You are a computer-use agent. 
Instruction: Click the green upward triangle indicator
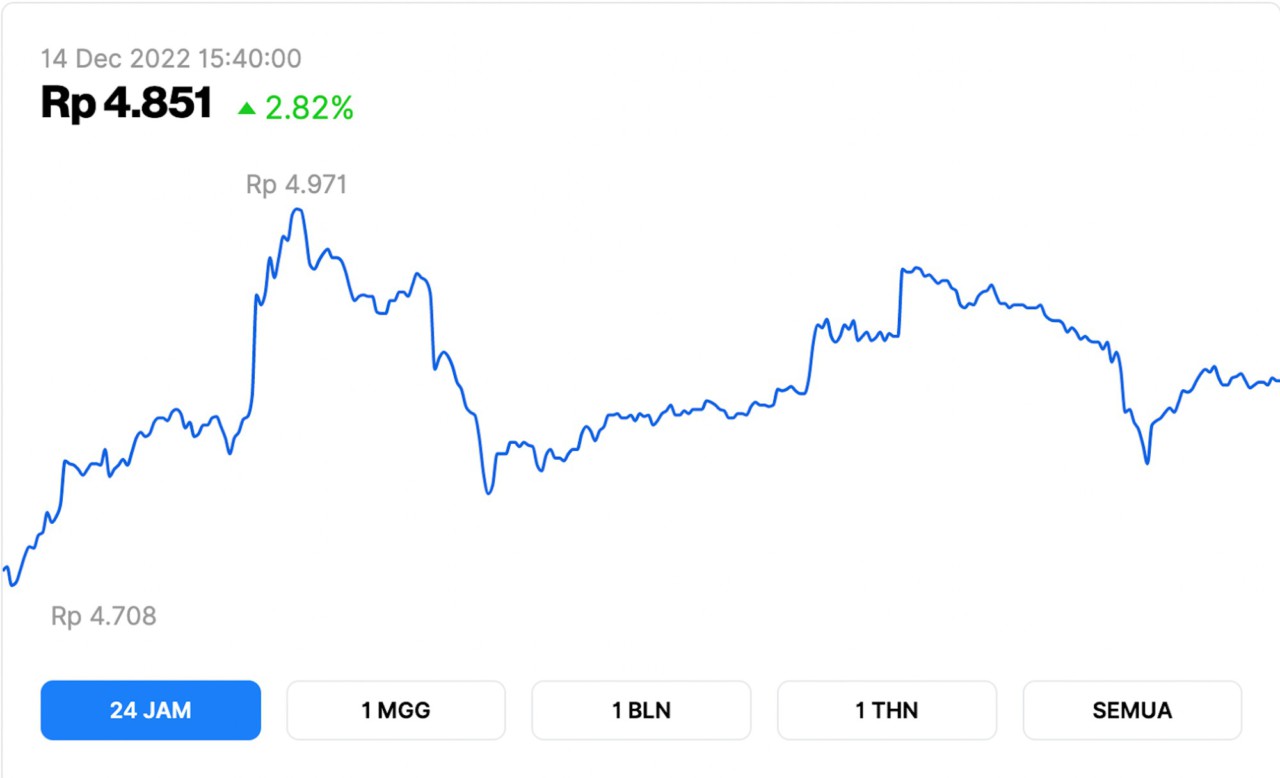point(245,108)
